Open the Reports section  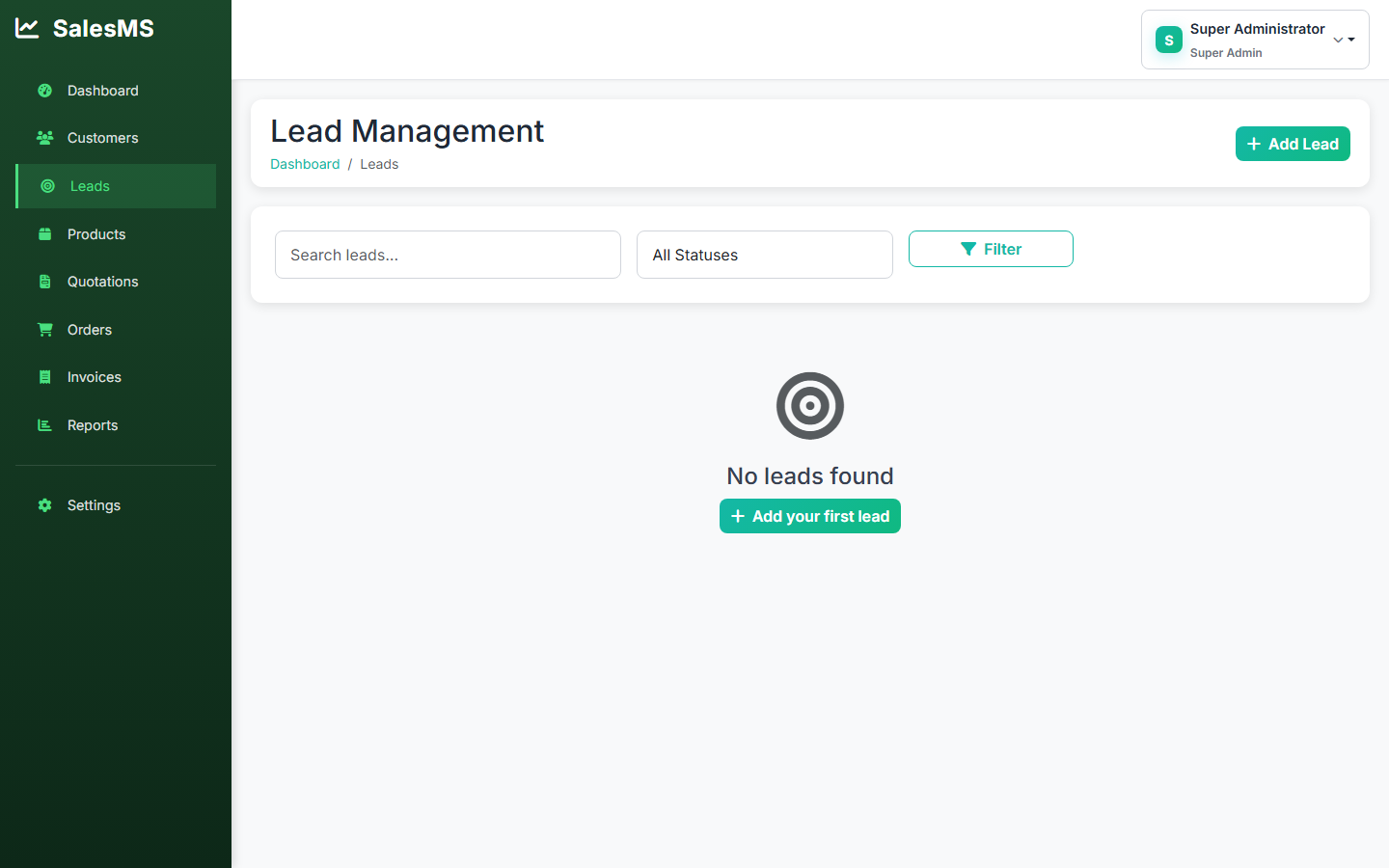click(116, 425)
